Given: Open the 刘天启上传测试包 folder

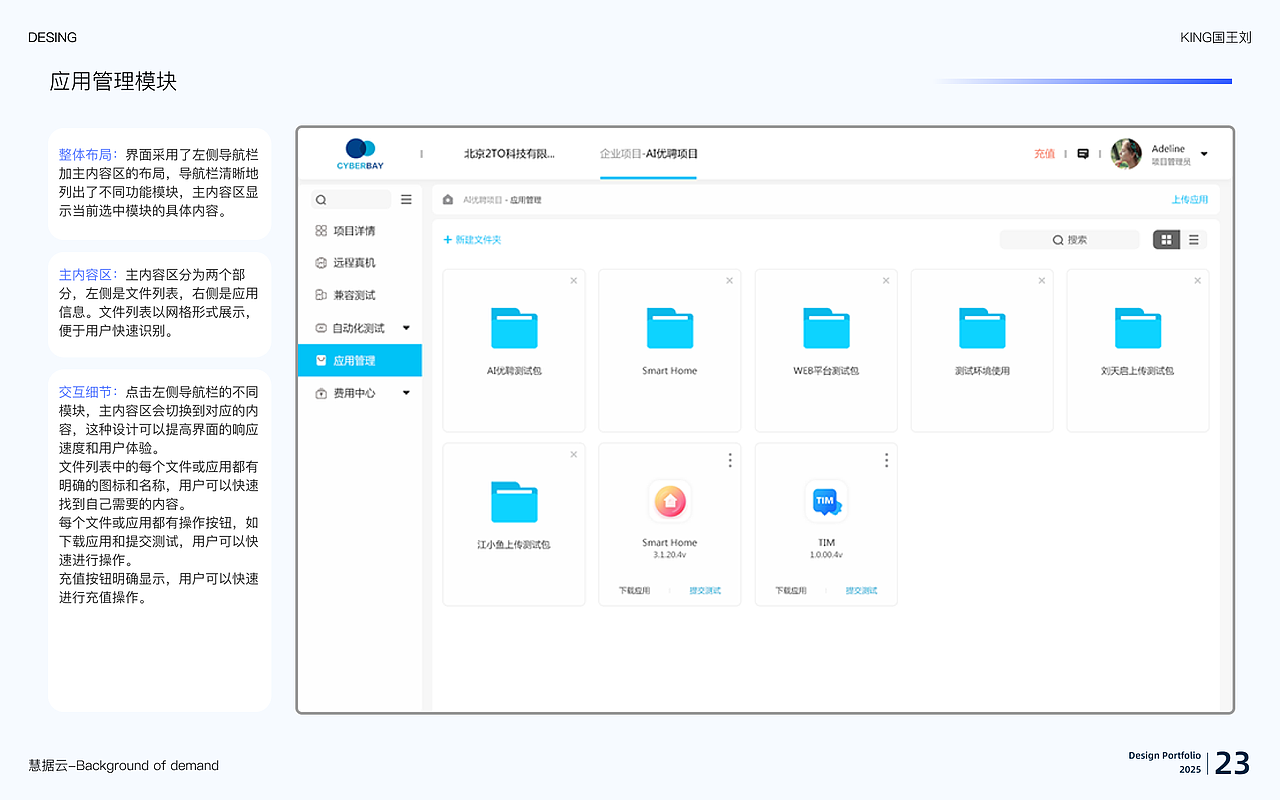Looking at the screenshot, I should click(x=1138, y=328).
